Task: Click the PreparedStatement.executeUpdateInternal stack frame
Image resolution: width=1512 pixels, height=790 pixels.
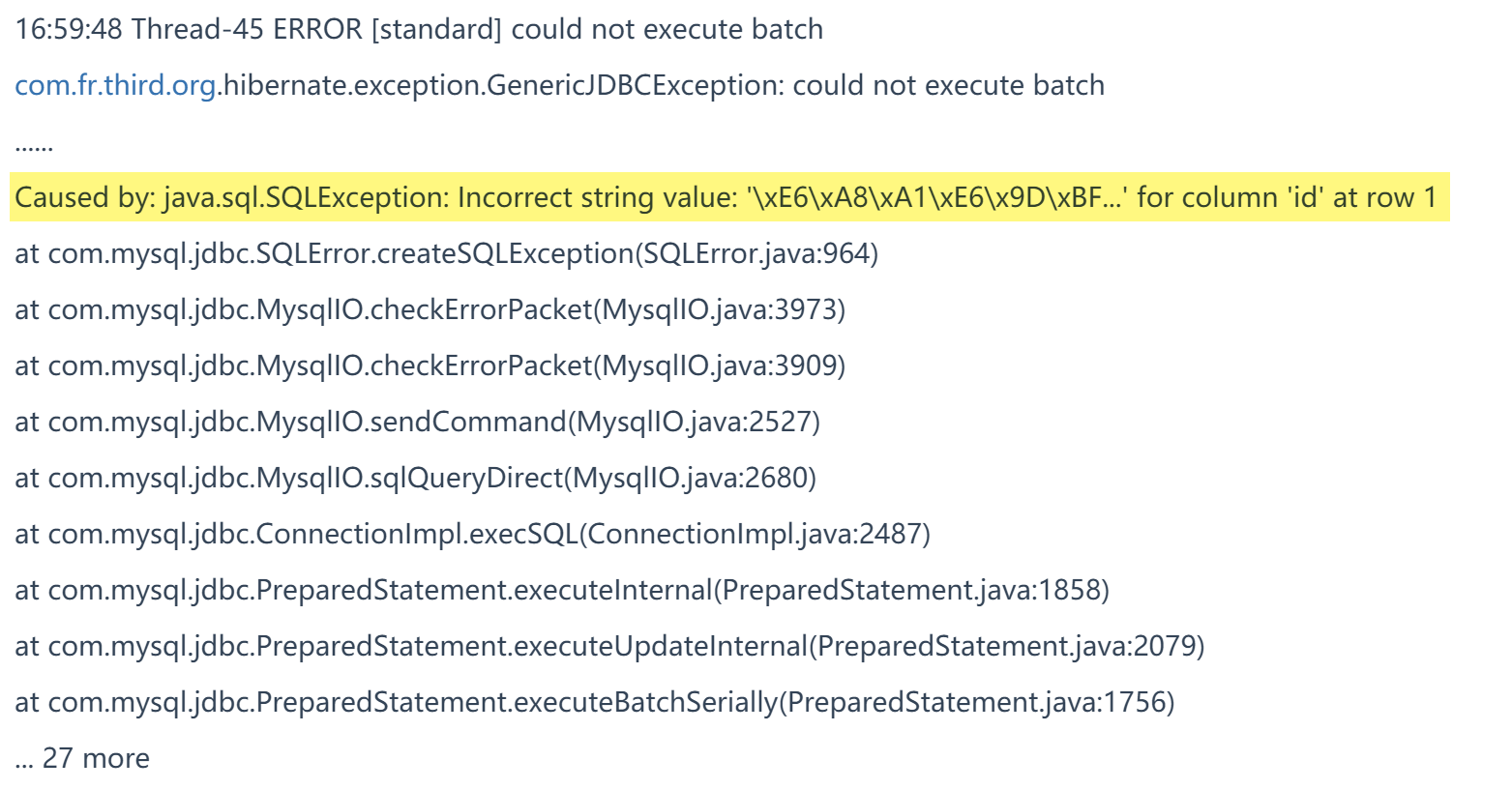Action: [609, 647]
